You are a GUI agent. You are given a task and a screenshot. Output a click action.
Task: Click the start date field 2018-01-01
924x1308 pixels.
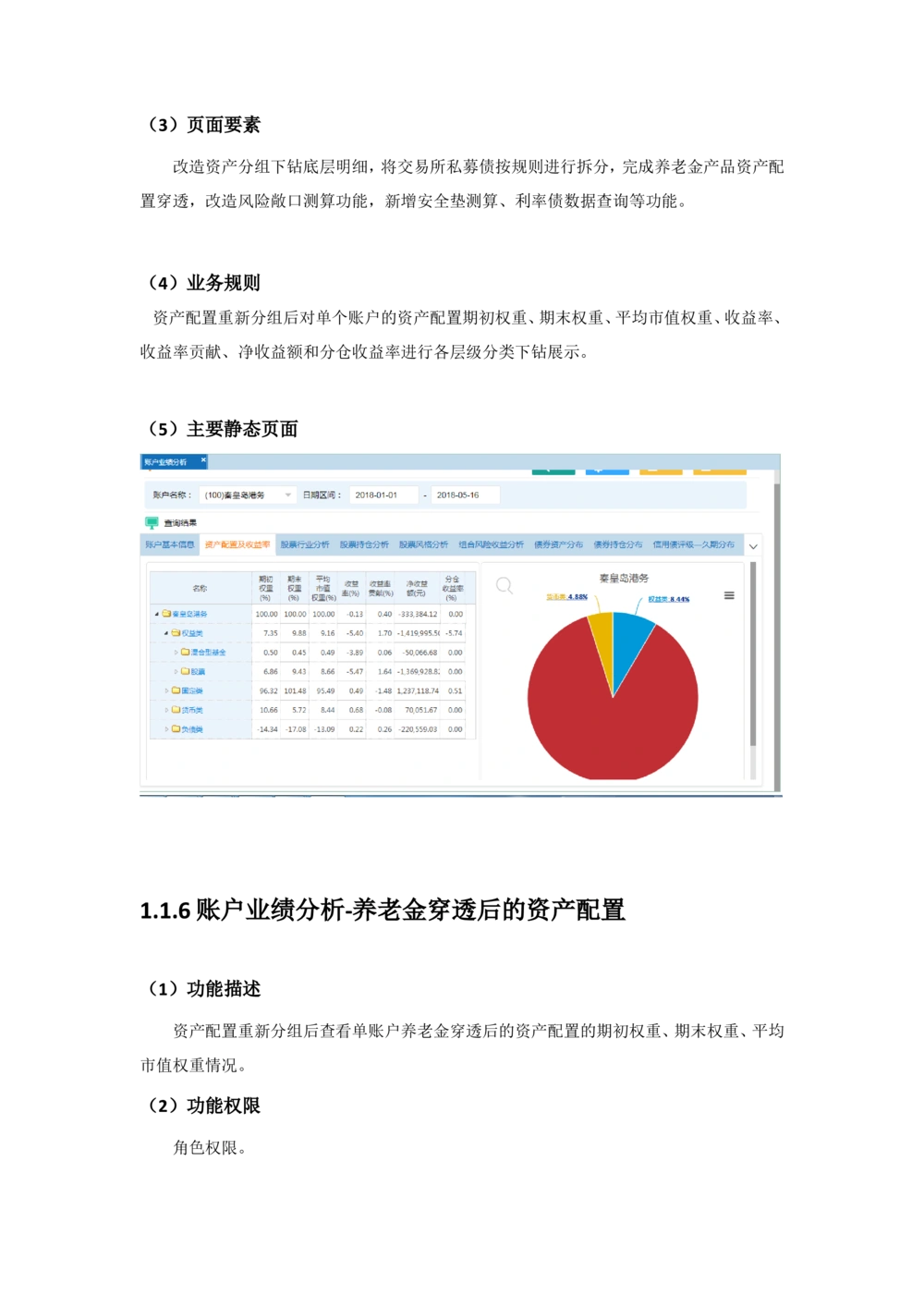(x=383, y=495)
